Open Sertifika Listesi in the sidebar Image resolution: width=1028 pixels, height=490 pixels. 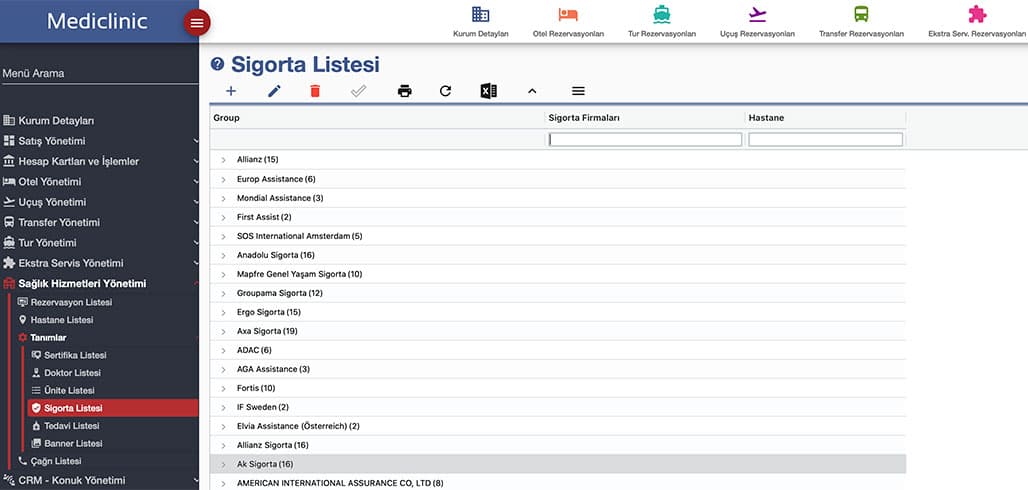75,356
